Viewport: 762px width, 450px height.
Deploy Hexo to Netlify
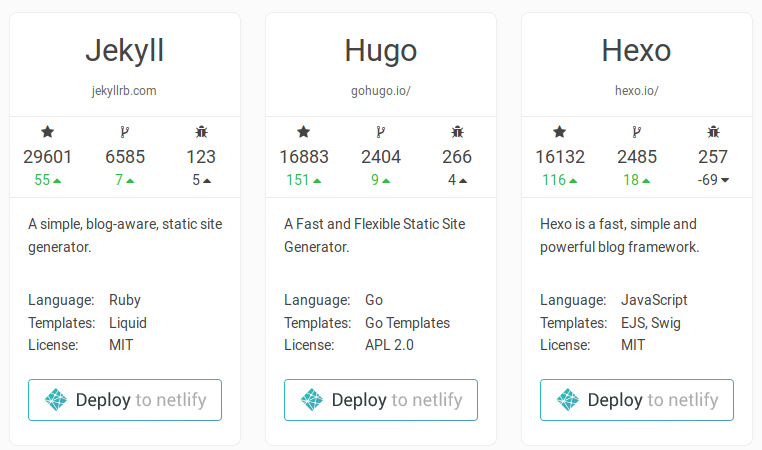coord(637,400)
